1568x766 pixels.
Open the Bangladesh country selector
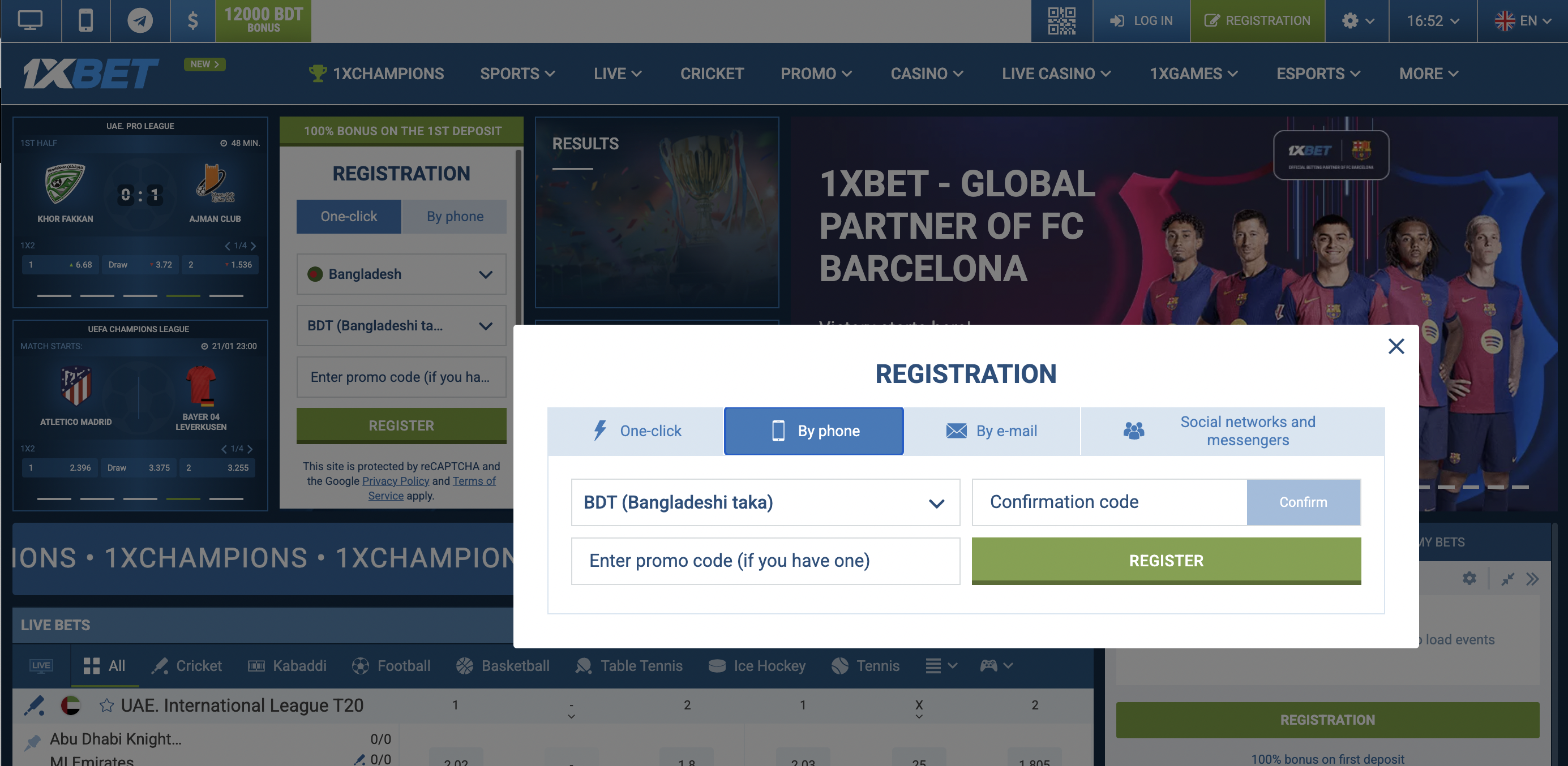[x=401, y=274]
